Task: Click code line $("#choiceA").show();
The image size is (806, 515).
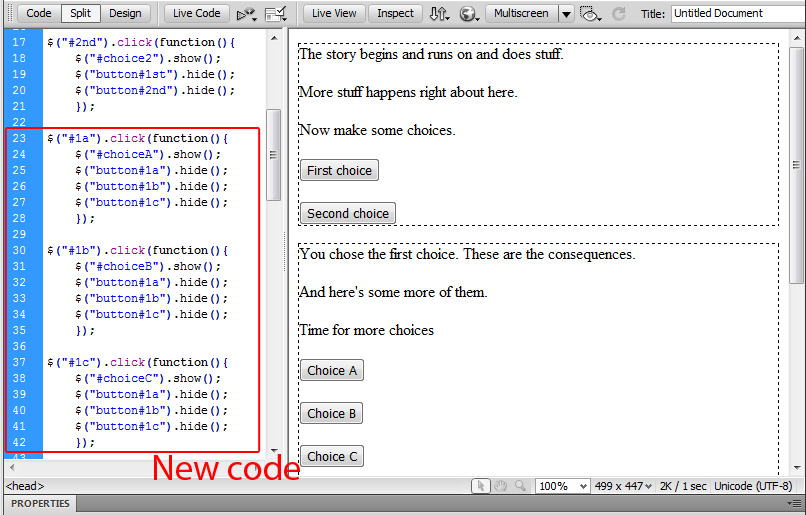Action: 148,154
